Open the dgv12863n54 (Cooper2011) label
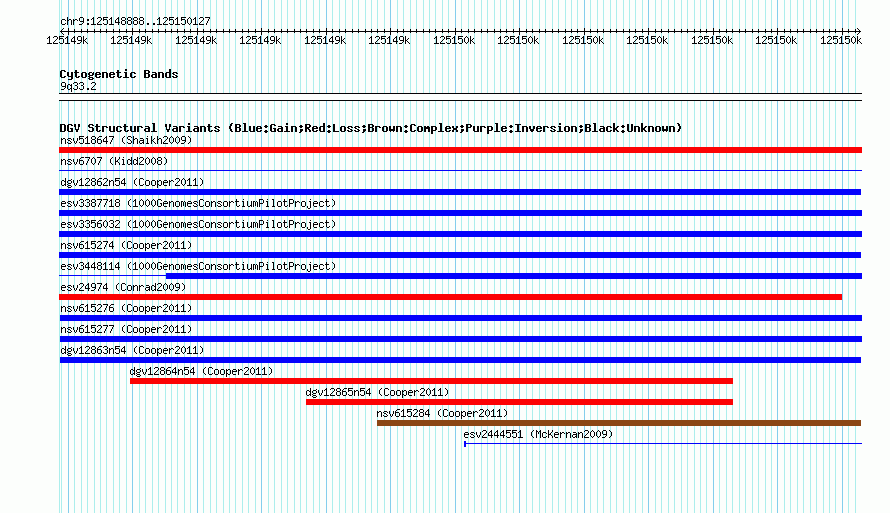The width and height of the screenshot is (890, 513). tap(132, 350)
